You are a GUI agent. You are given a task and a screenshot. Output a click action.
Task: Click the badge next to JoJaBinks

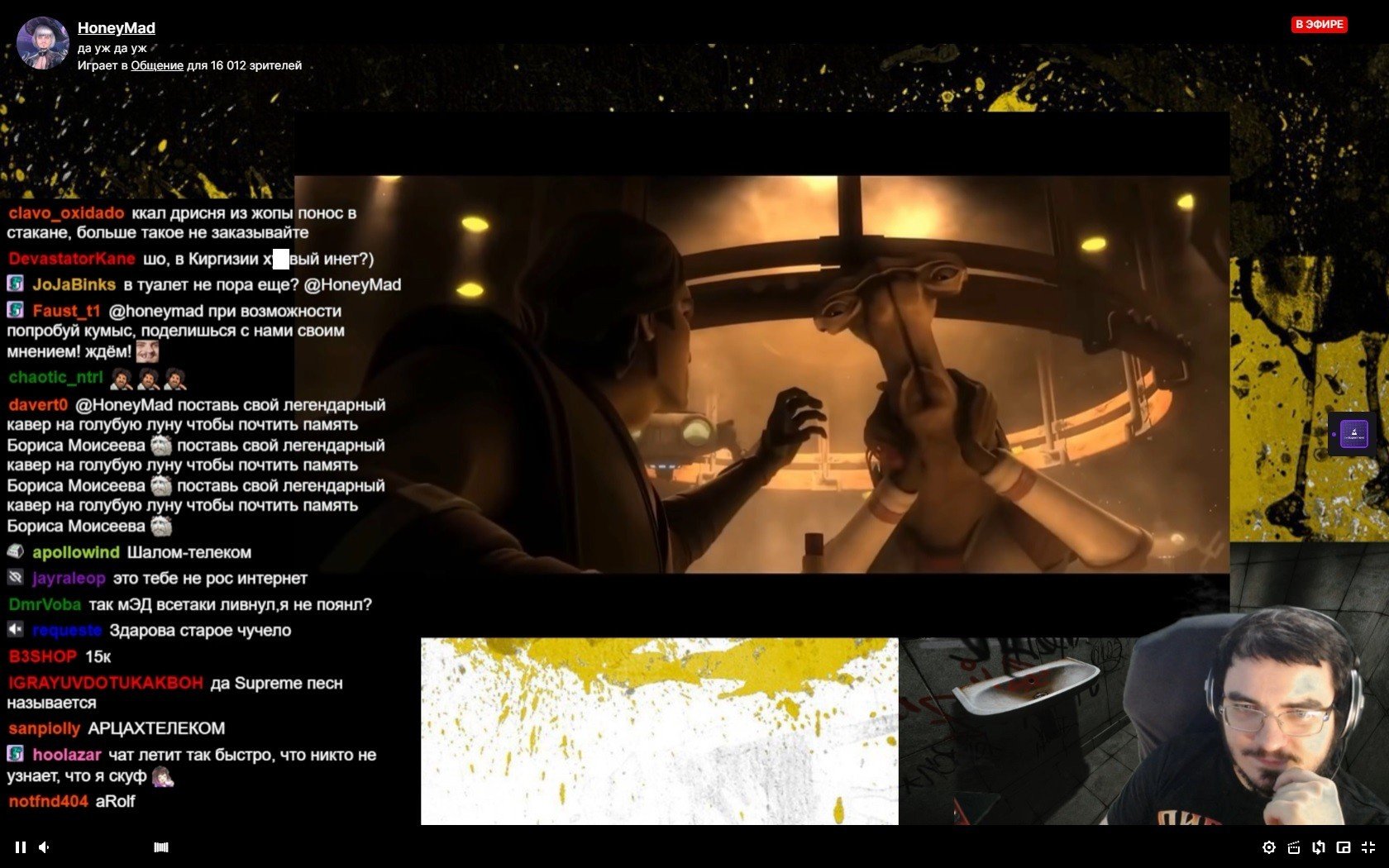coord(16,284)
